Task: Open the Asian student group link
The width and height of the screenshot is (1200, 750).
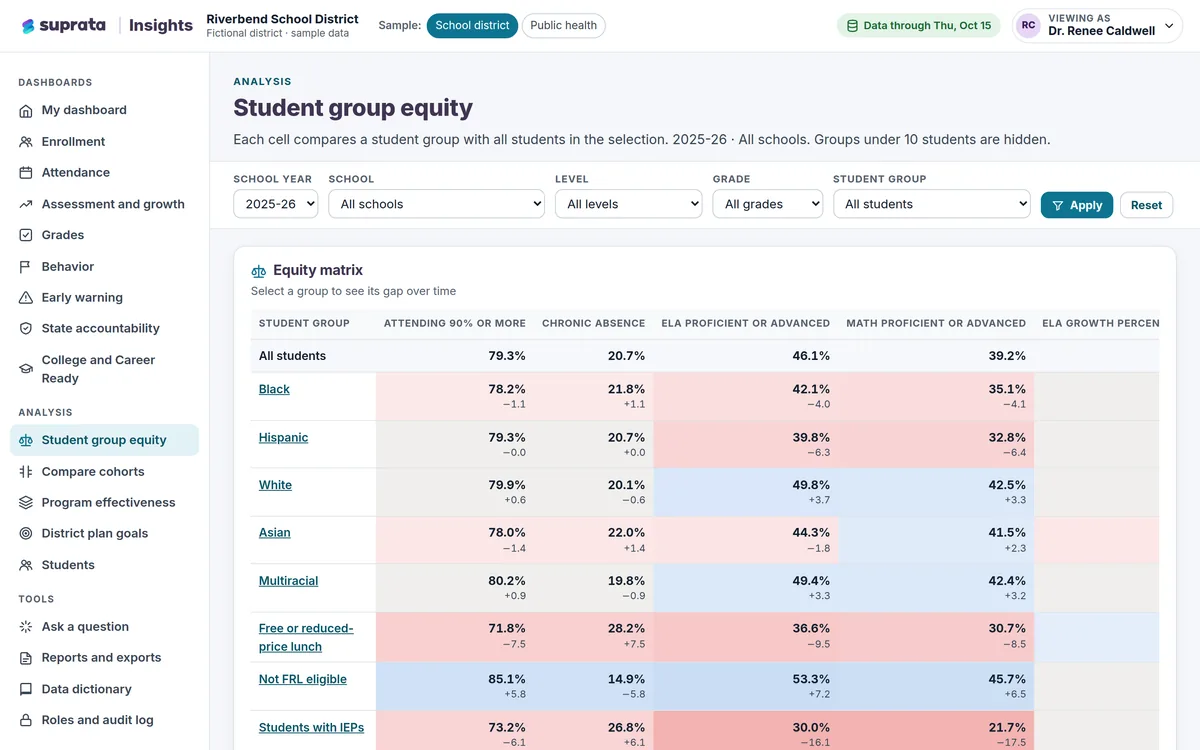Action: 274,533
